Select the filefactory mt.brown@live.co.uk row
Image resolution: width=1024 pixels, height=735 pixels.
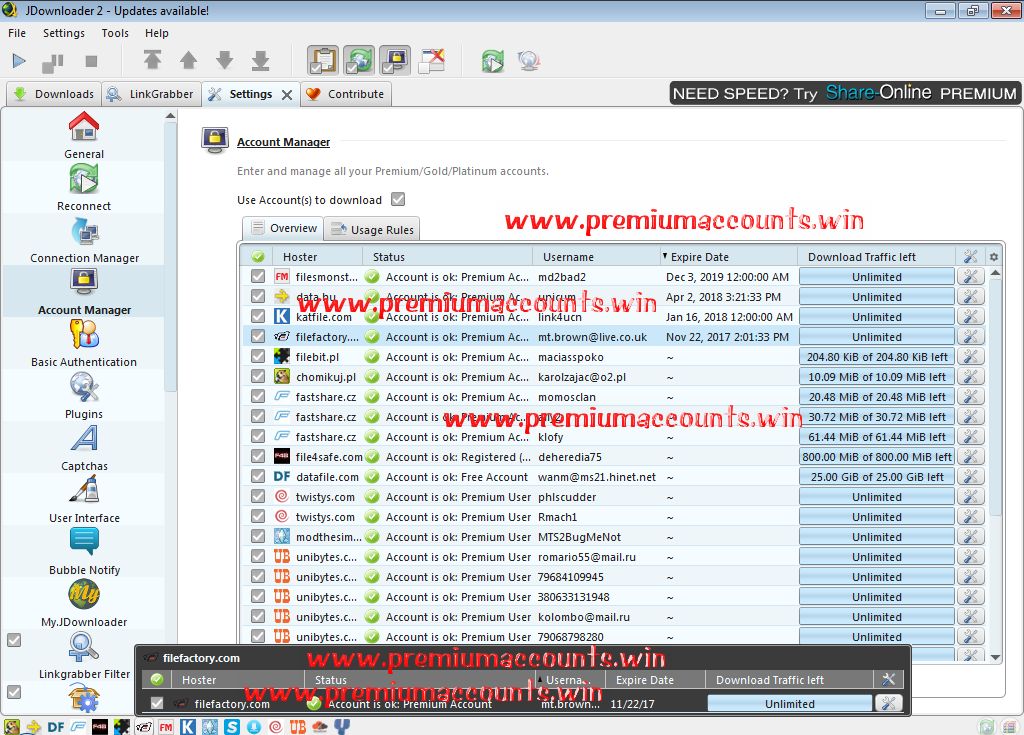[x=613, y=336]
